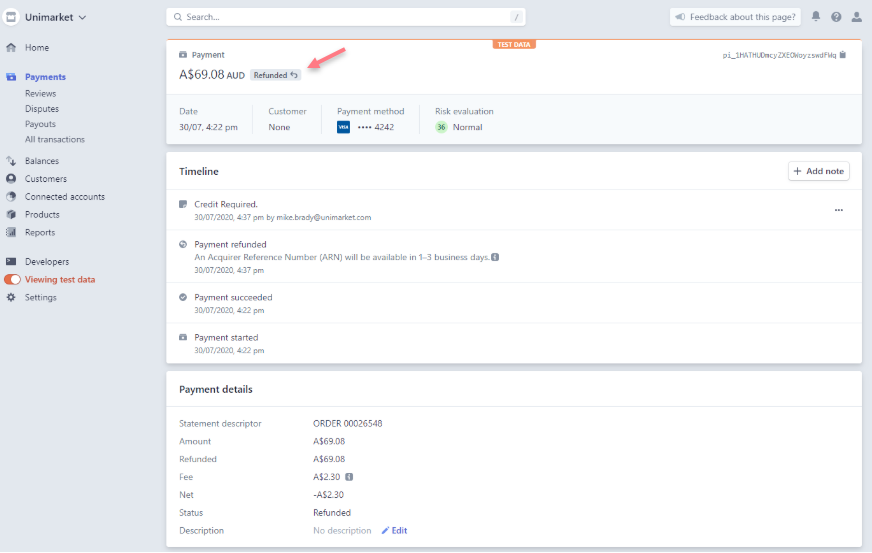Click info icon beside the Fee amount
This screenshot has height=553, width=872.
pos(349,477)
